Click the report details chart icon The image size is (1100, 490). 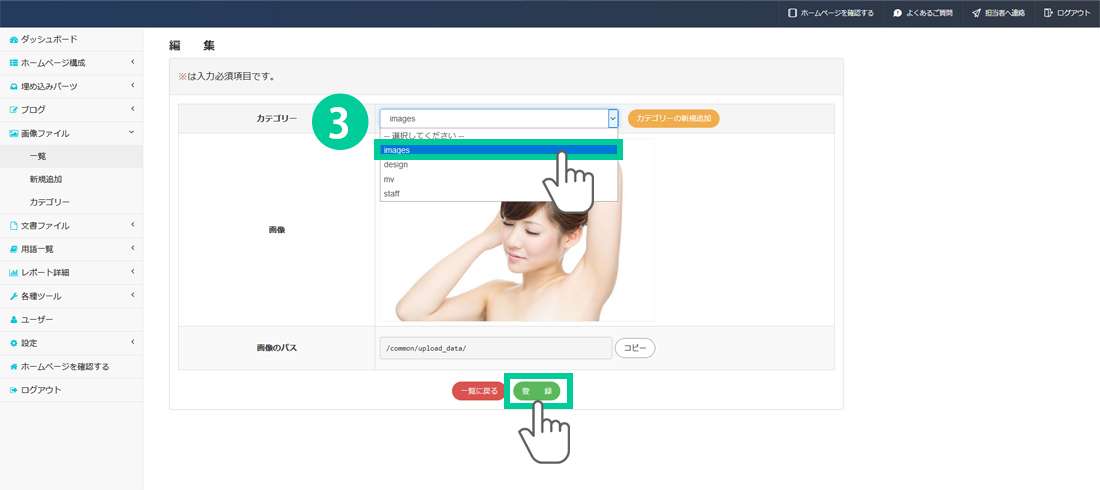pyautogui.click(x=14, y=273)
